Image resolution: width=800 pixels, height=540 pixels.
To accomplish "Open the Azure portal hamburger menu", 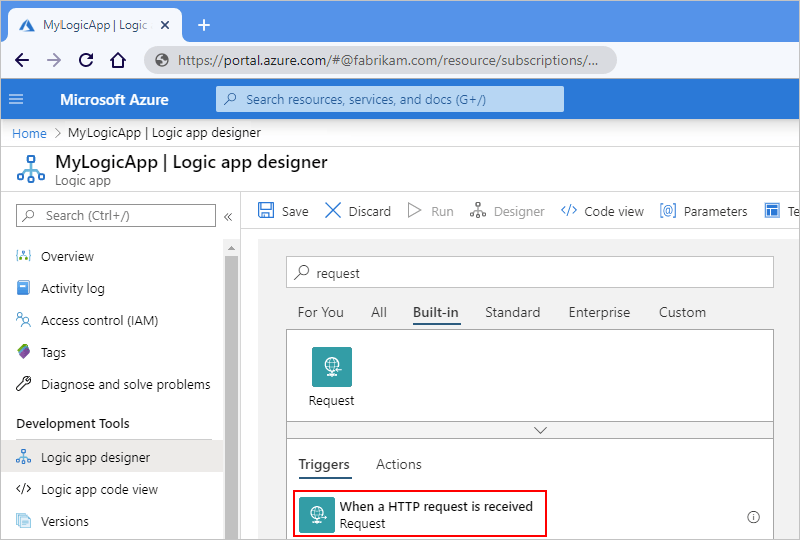I will [16, 99].
